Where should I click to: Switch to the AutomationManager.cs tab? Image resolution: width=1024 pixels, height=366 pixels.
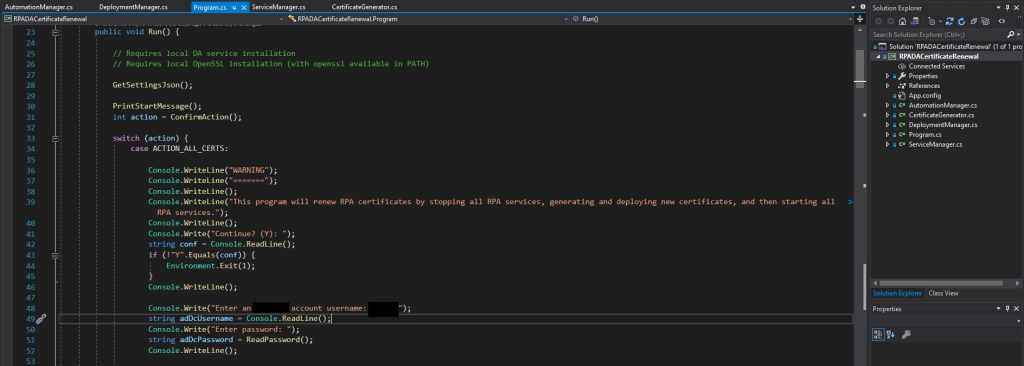pos(39,7)
